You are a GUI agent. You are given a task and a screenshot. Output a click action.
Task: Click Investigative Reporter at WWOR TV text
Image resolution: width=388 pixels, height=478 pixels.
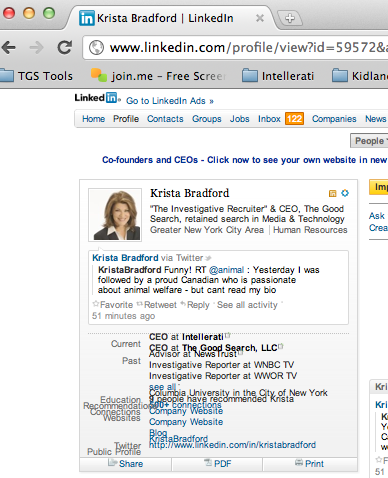pyautogui.click(x=223, y=376)
